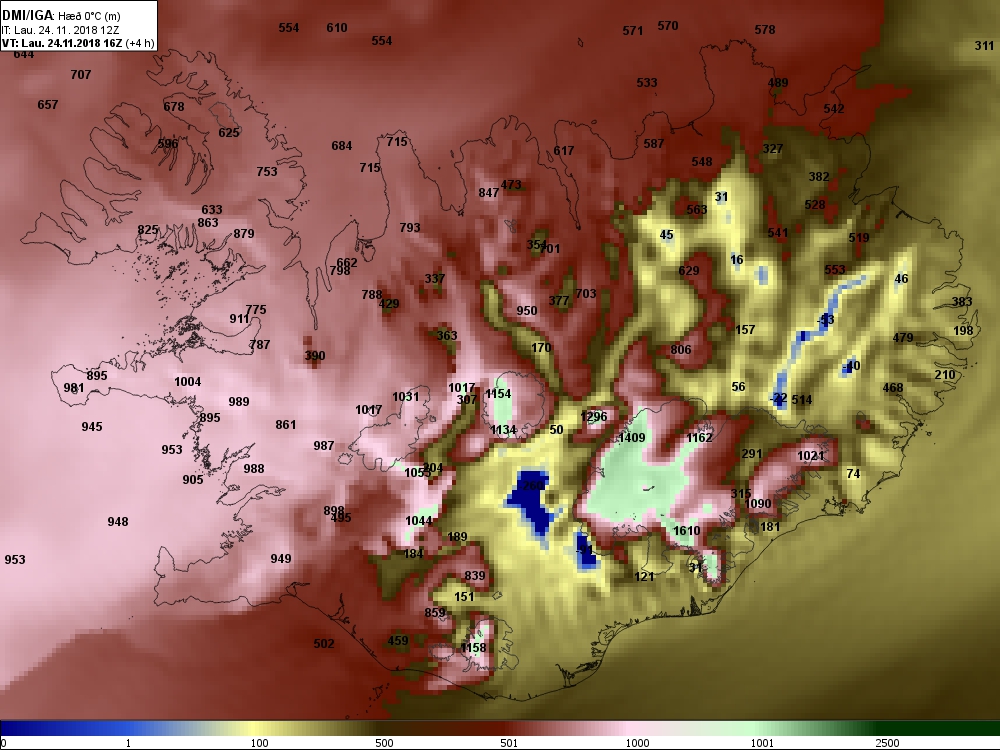Click the map value "468"

coord(892,387)
